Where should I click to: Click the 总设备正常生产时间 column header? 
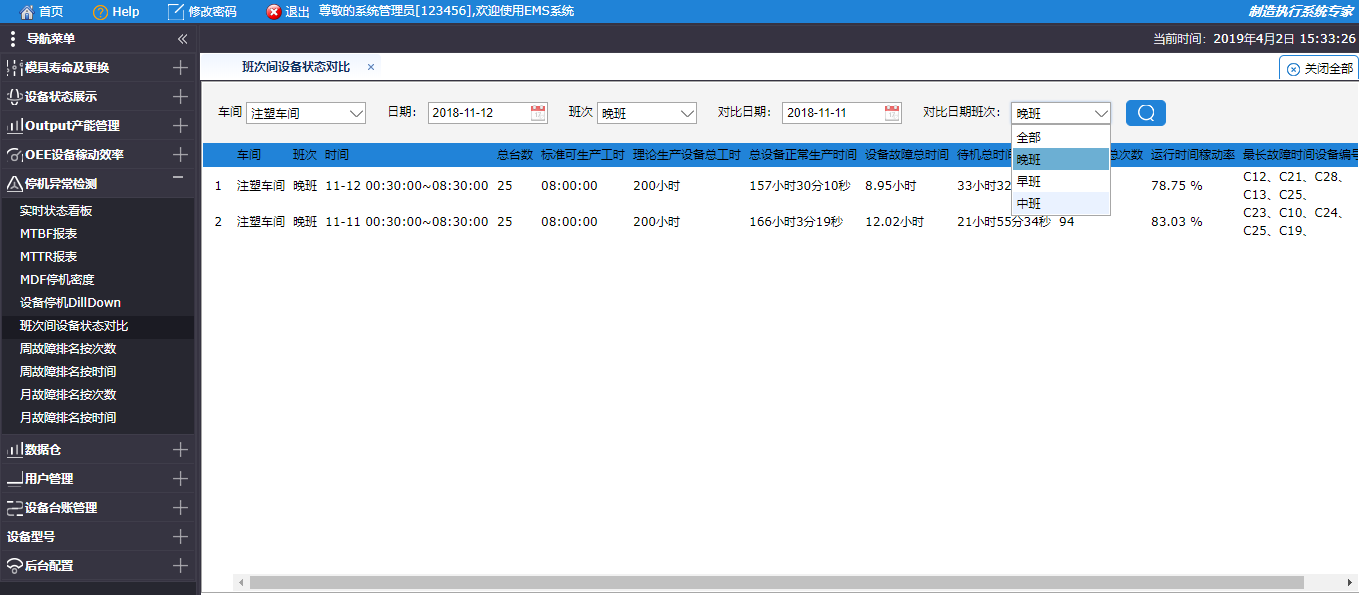[803, 155]
